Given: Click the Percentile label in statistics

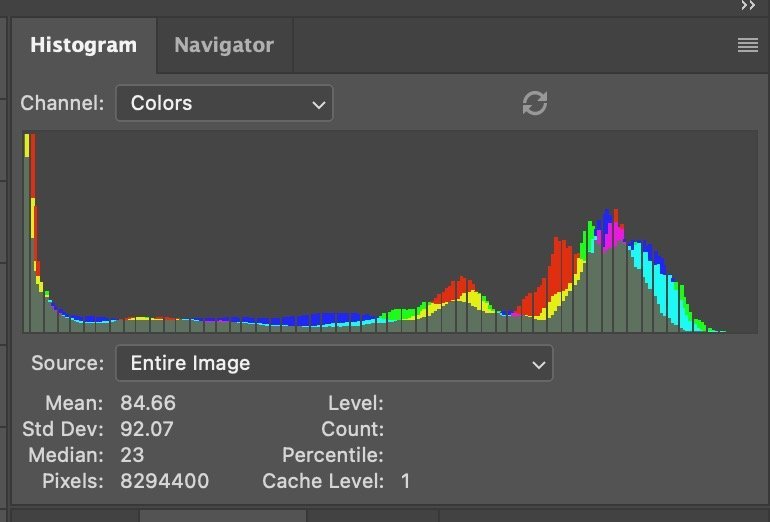Looking at the screenshot, I should coord(332,455).
